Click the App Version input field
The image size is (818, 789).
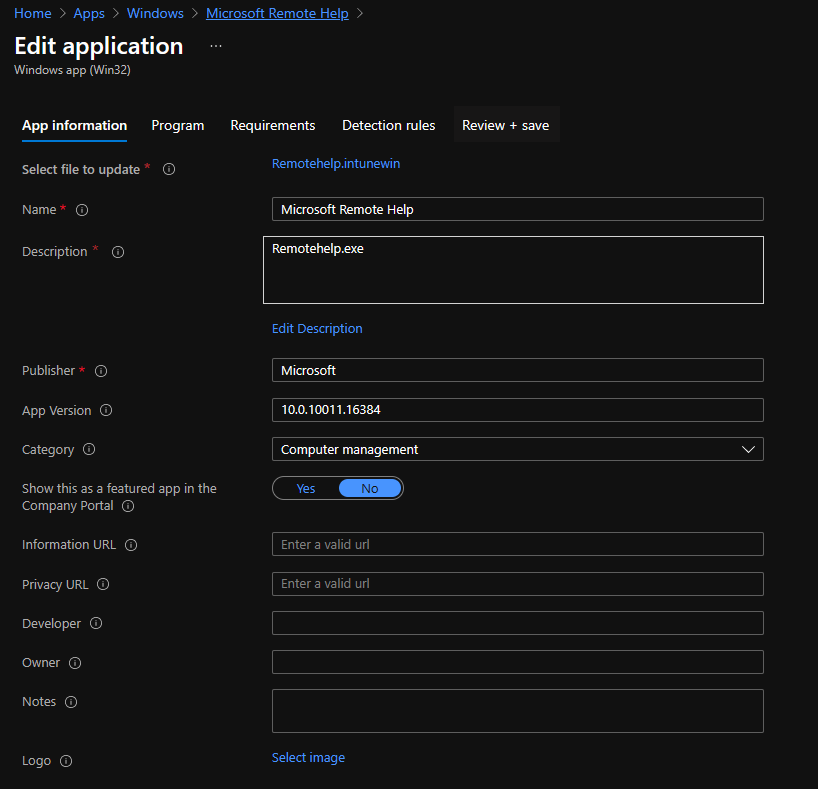point(518,410)
